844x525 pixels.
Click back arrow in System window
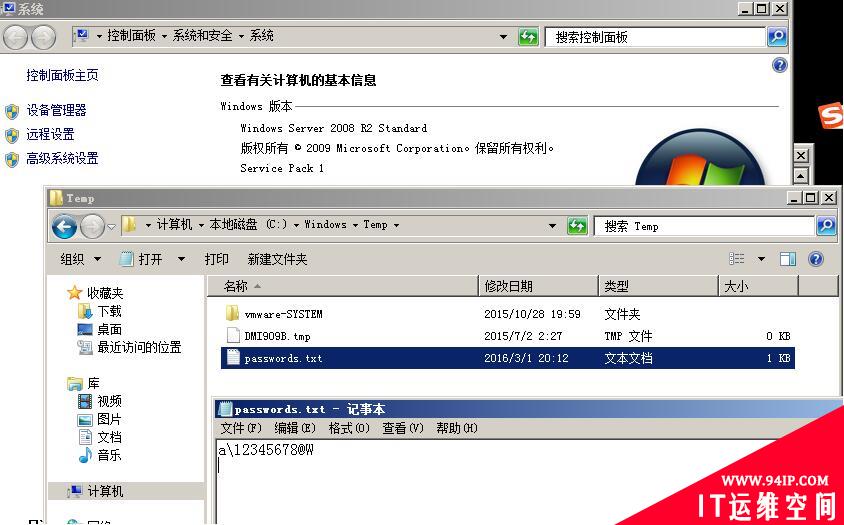tap(15, 37)
